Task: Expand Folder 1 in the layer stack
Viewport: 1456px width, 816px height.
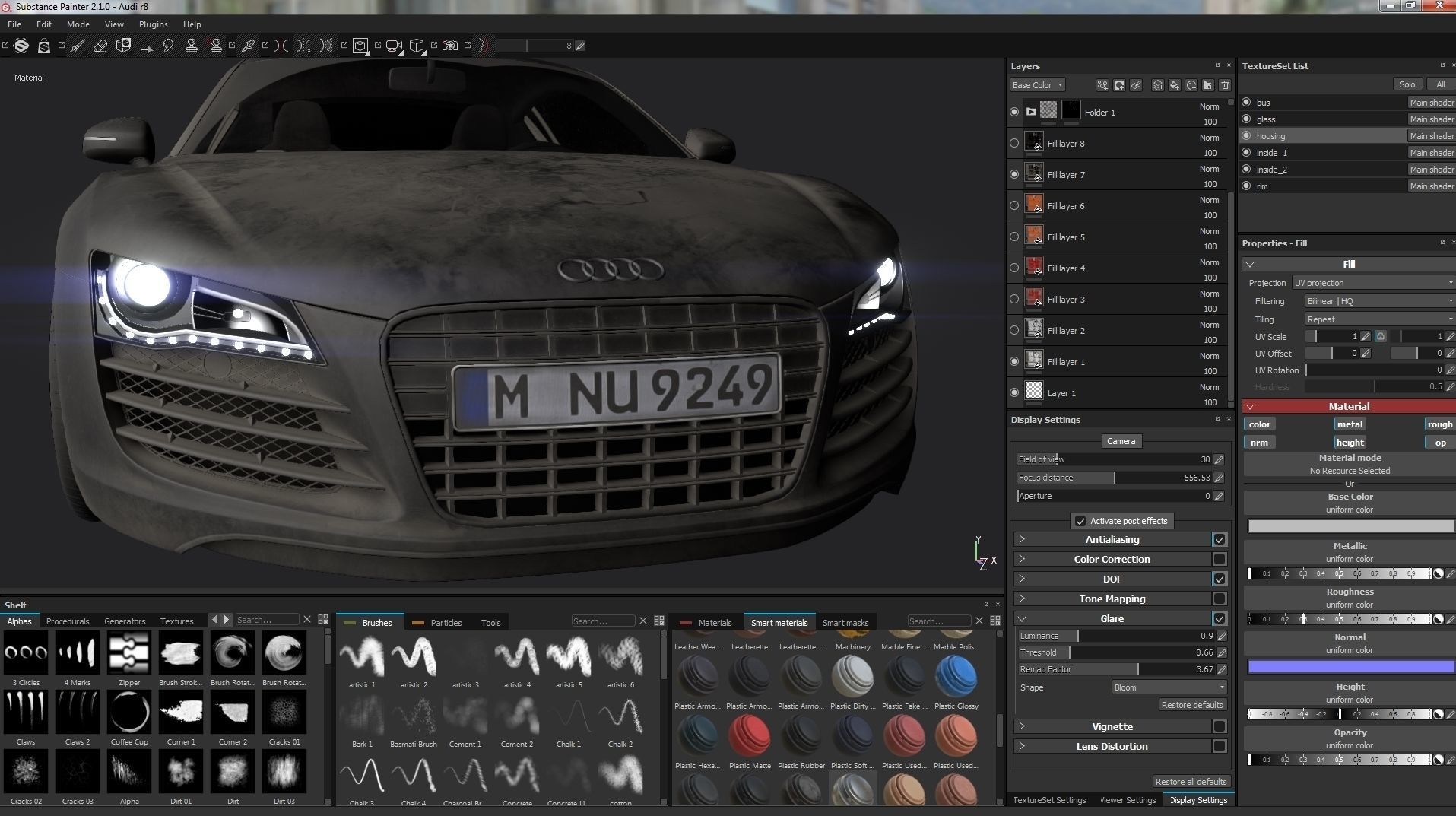Action: coord(1031,112)
